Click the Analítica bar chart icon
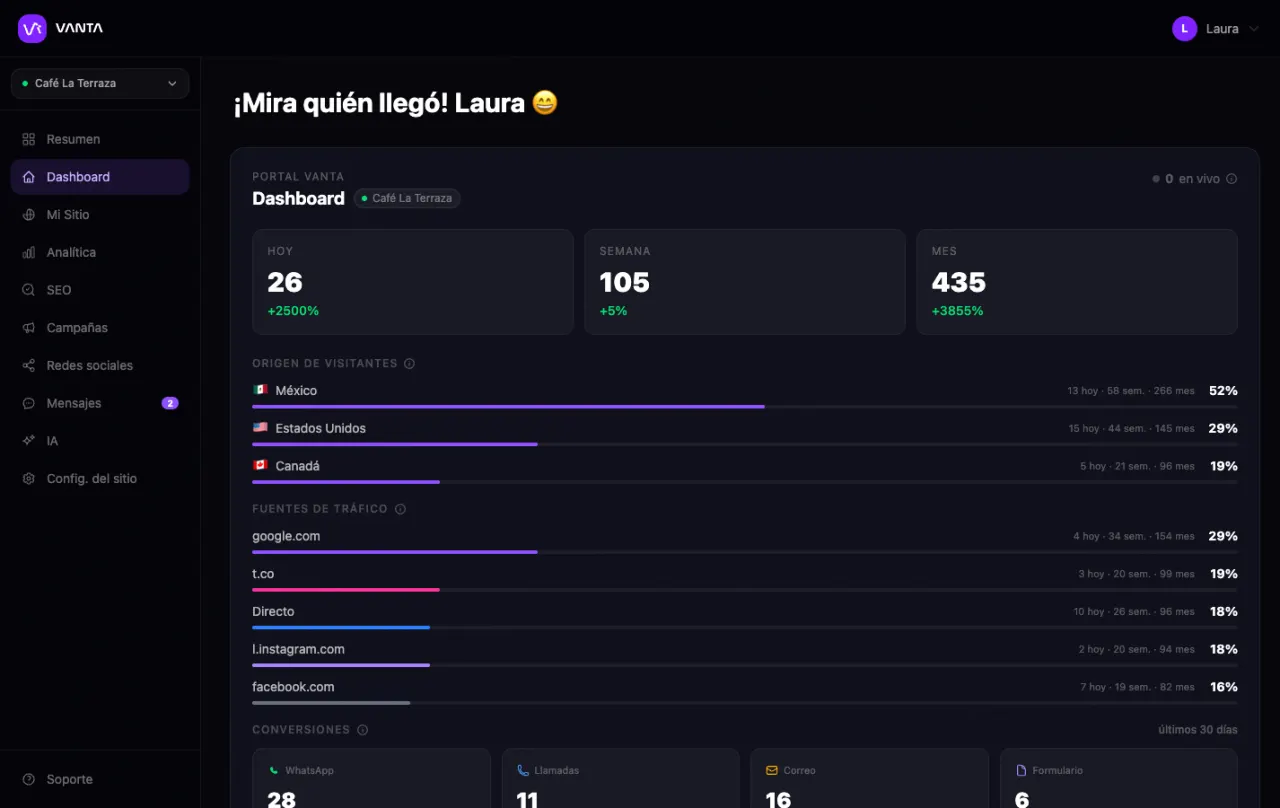 29,253
